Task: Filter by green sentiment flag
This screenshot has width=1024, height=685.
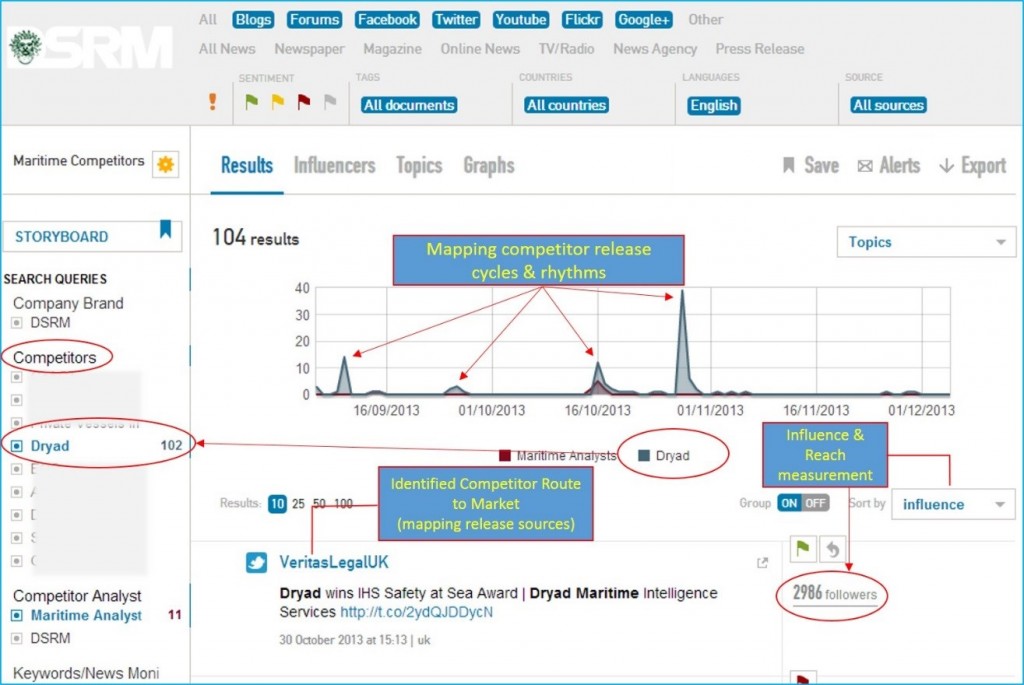Action: coord(251,102)
